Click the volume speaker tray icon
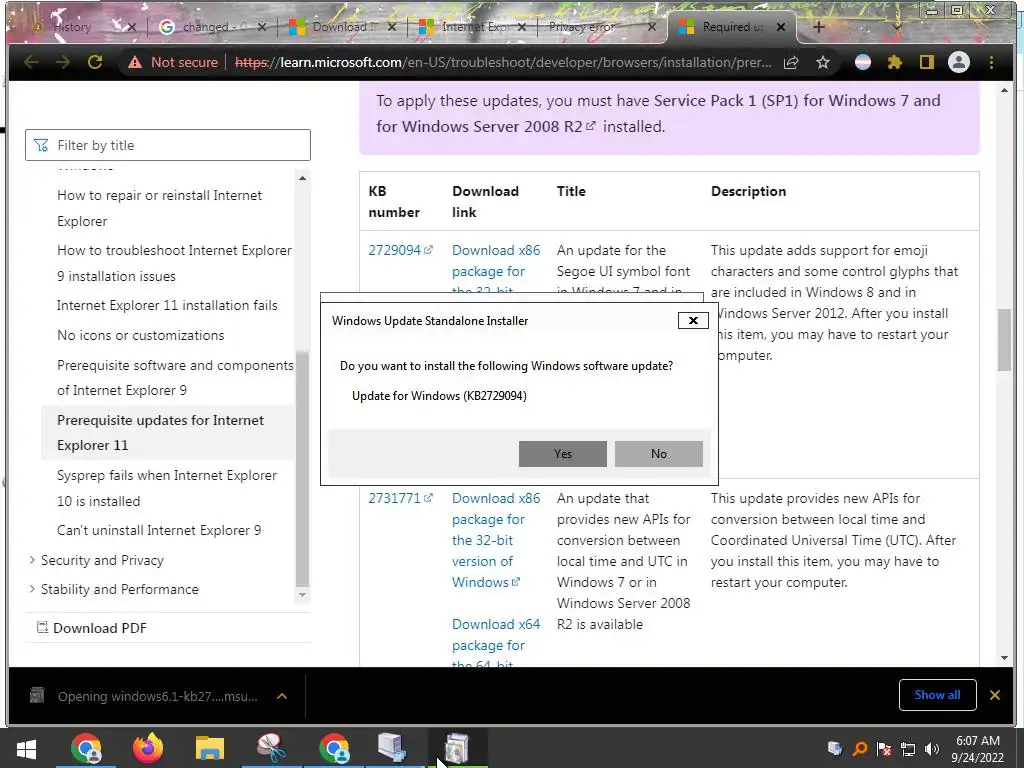The width and height of the screenshot is (1024, 768). (x=932, y=749)
